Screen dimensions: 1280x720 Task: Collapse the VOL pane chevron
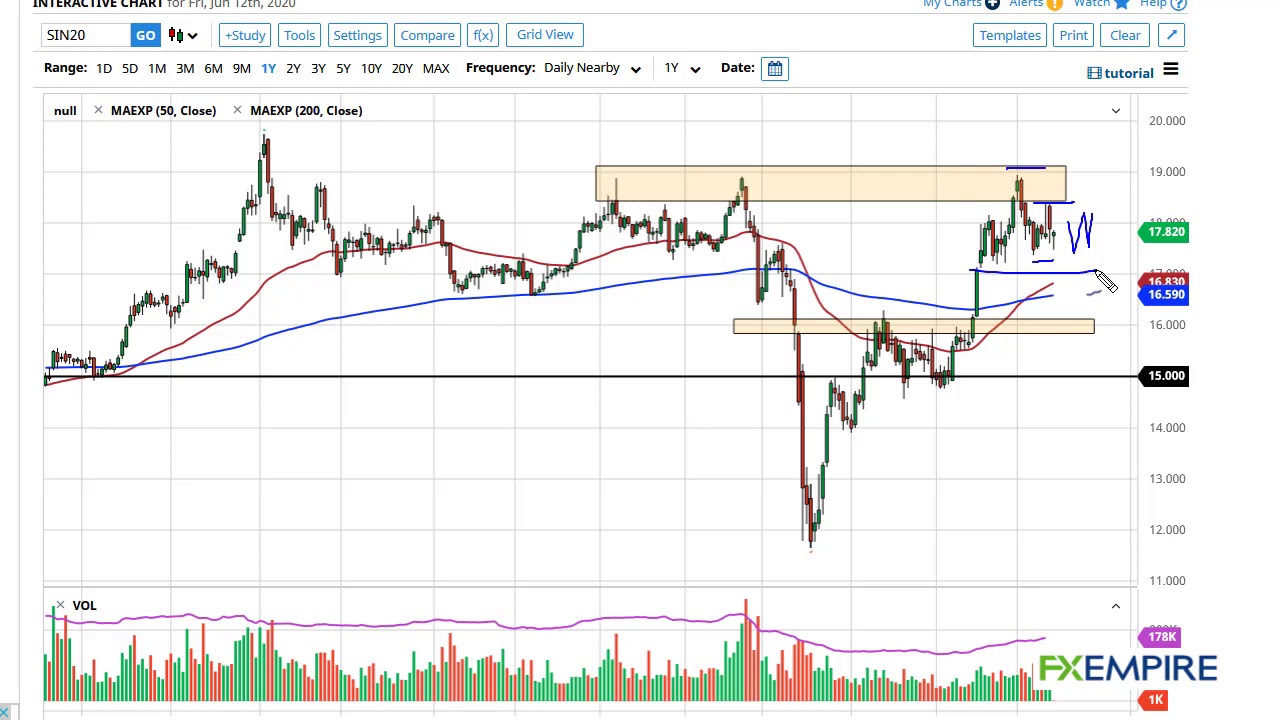click(x=1116, y=605)
